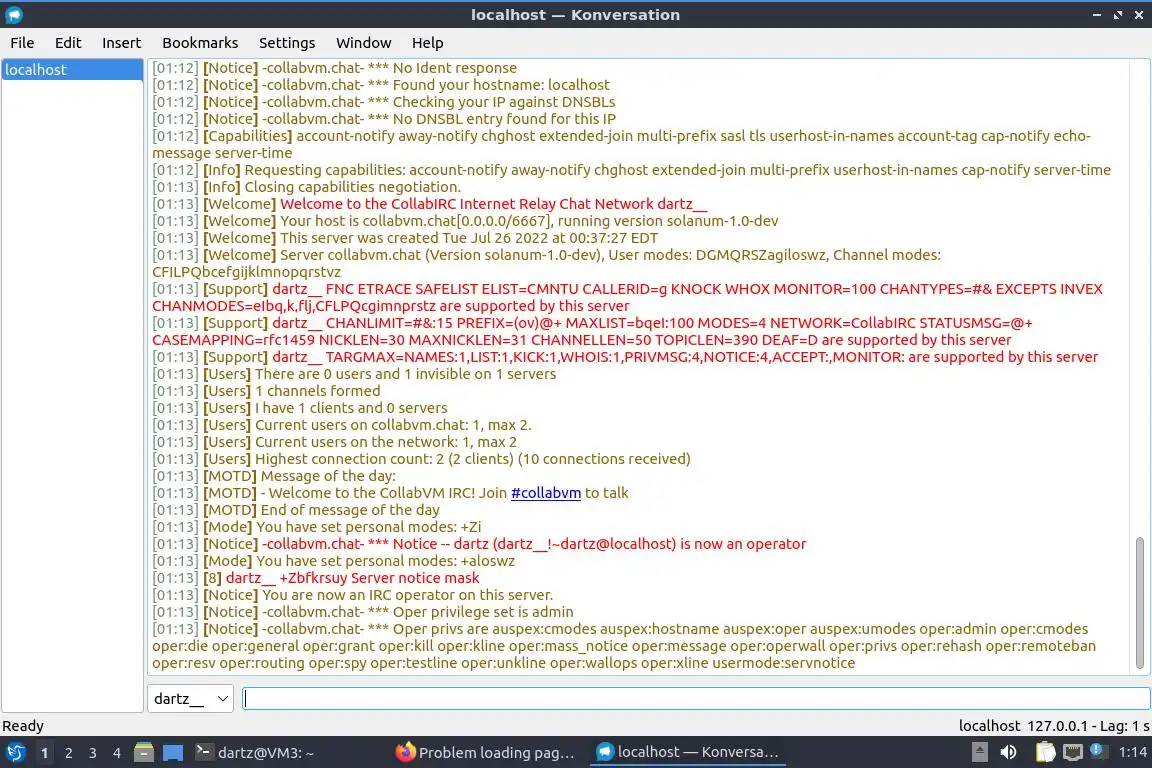
Task: Click the 'You are now an IRC operator' notice line
Action: [x=353, y=595]
